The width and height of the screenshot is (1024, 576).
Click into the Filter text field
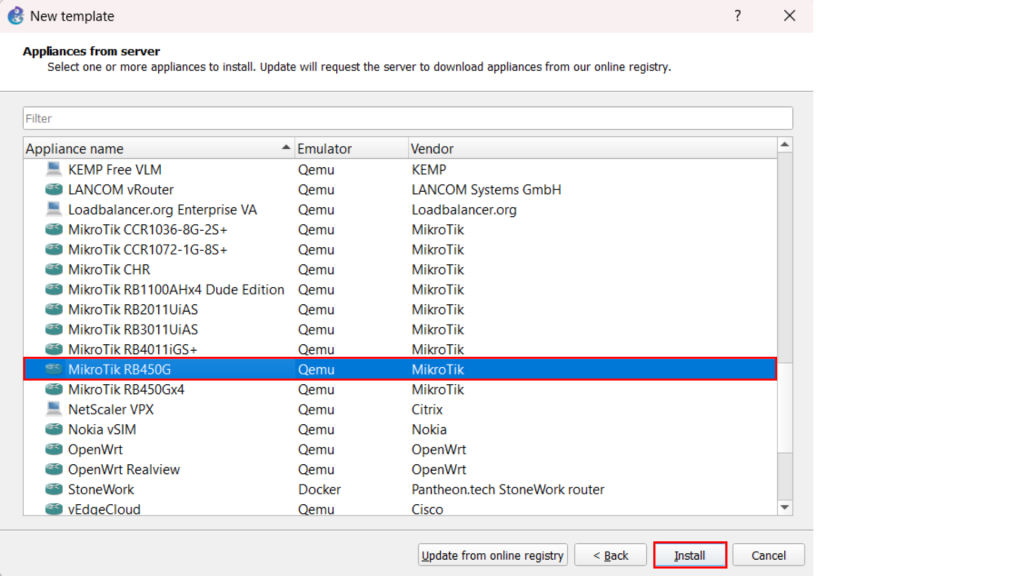tap(407, 118)
